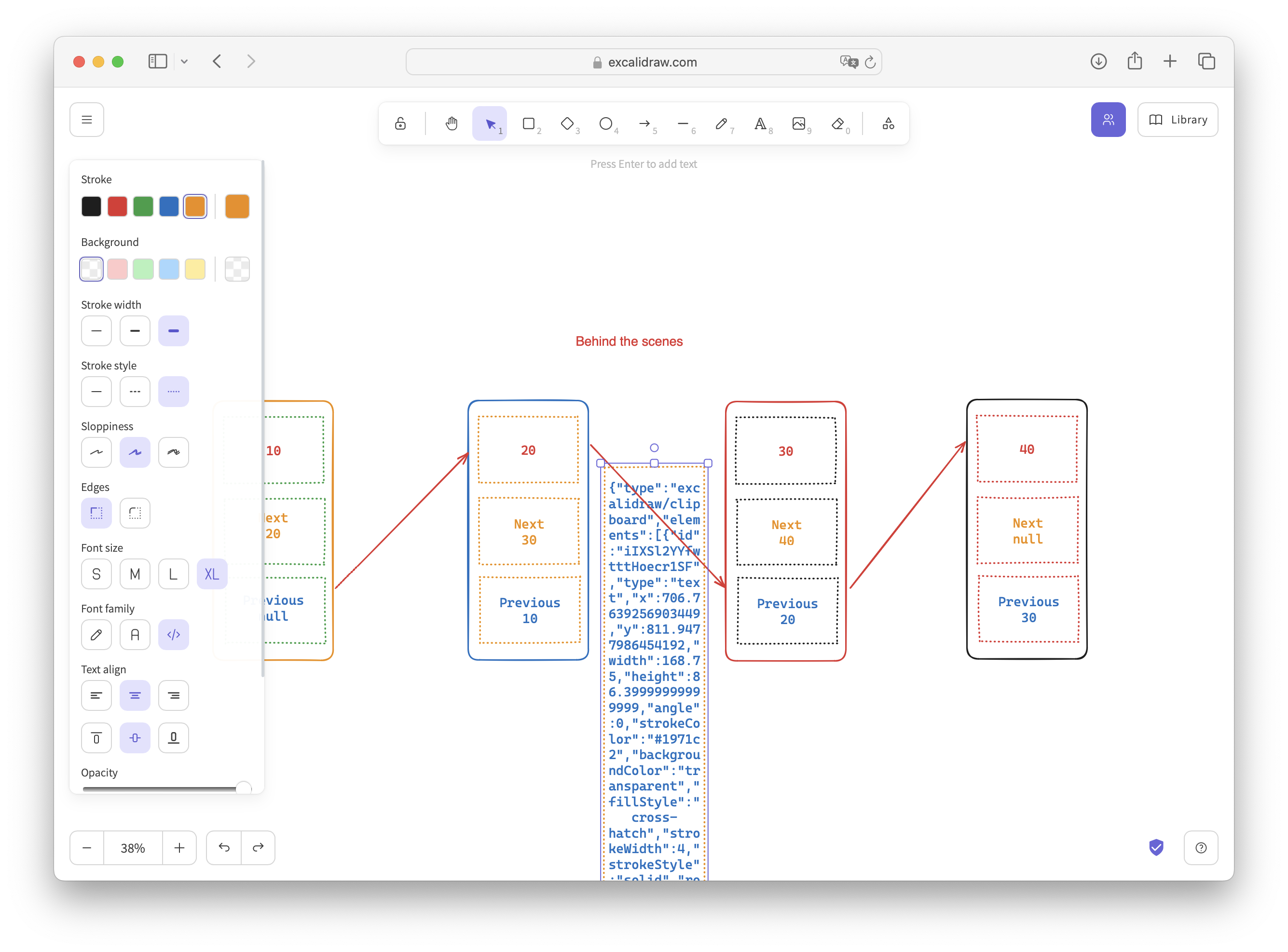
Task: Select the Eraser tool
Action: (x=839, y=123)
